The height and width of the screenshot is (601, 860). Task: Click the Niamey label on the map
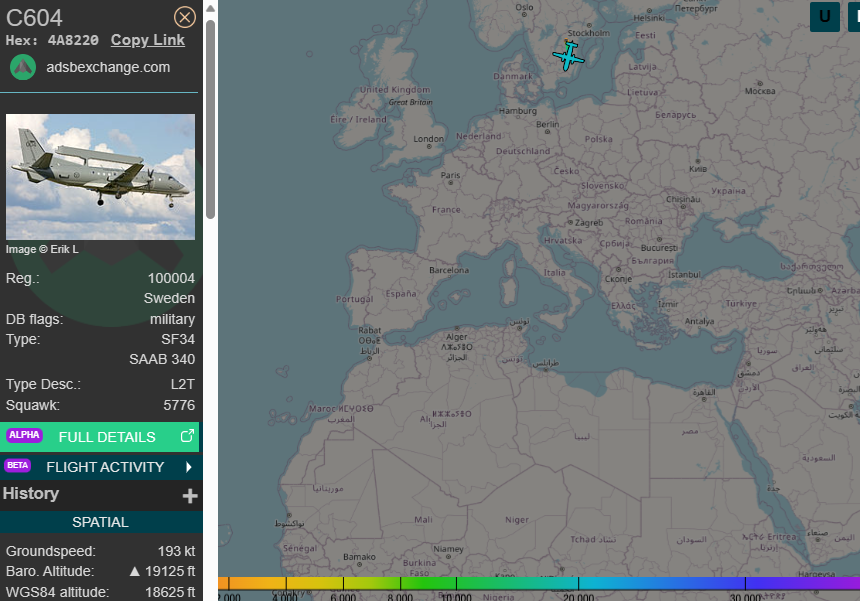(x=448, y=549)
